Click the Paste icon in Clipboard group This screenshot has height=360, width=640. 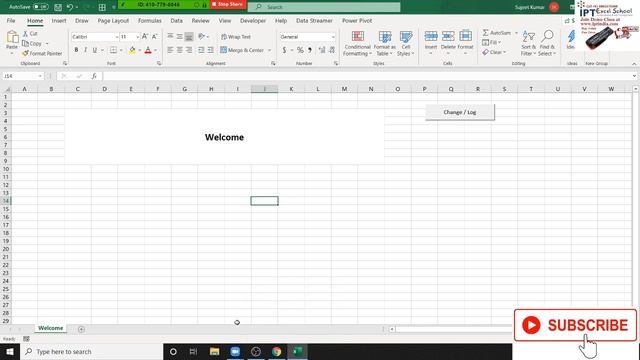pyautogui.click(x=12, y=38)
